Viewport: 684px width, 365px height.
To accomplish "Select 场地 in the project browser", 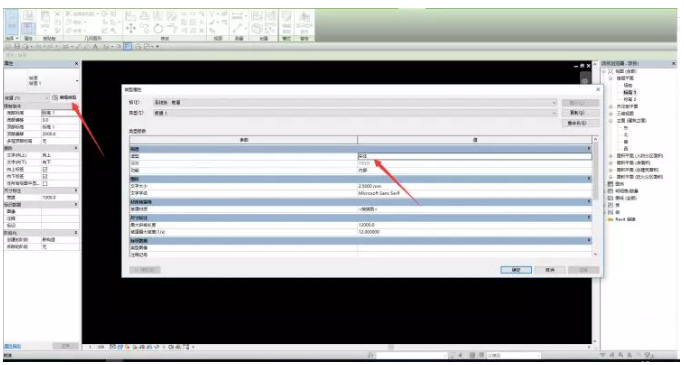I will (628, 85).
